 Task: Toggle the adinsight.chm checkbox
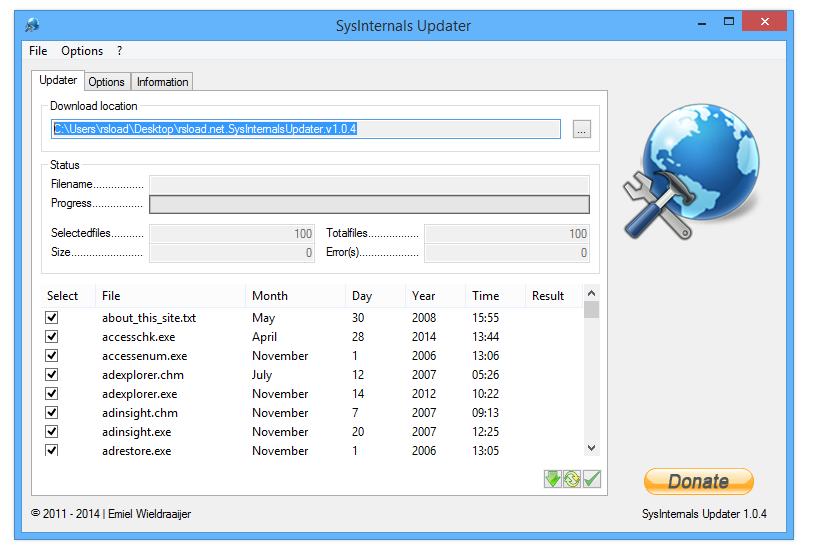(x=52, y=413)
